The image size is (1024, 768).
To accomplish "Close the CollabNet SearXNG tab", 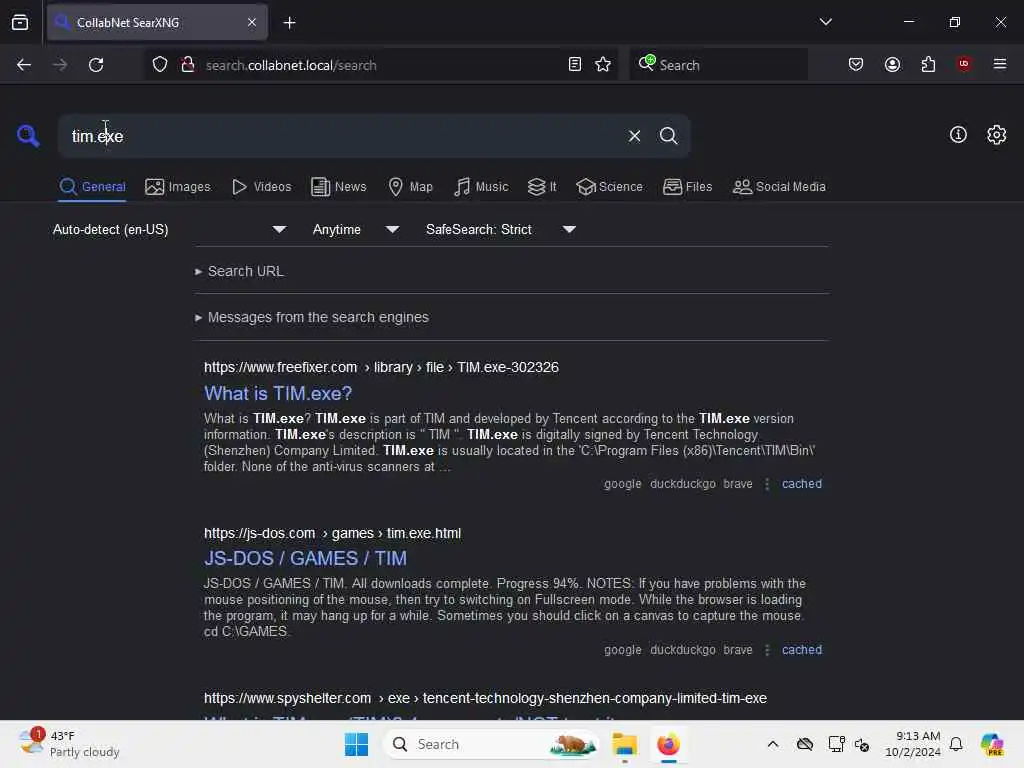I will tap(252, 23).
